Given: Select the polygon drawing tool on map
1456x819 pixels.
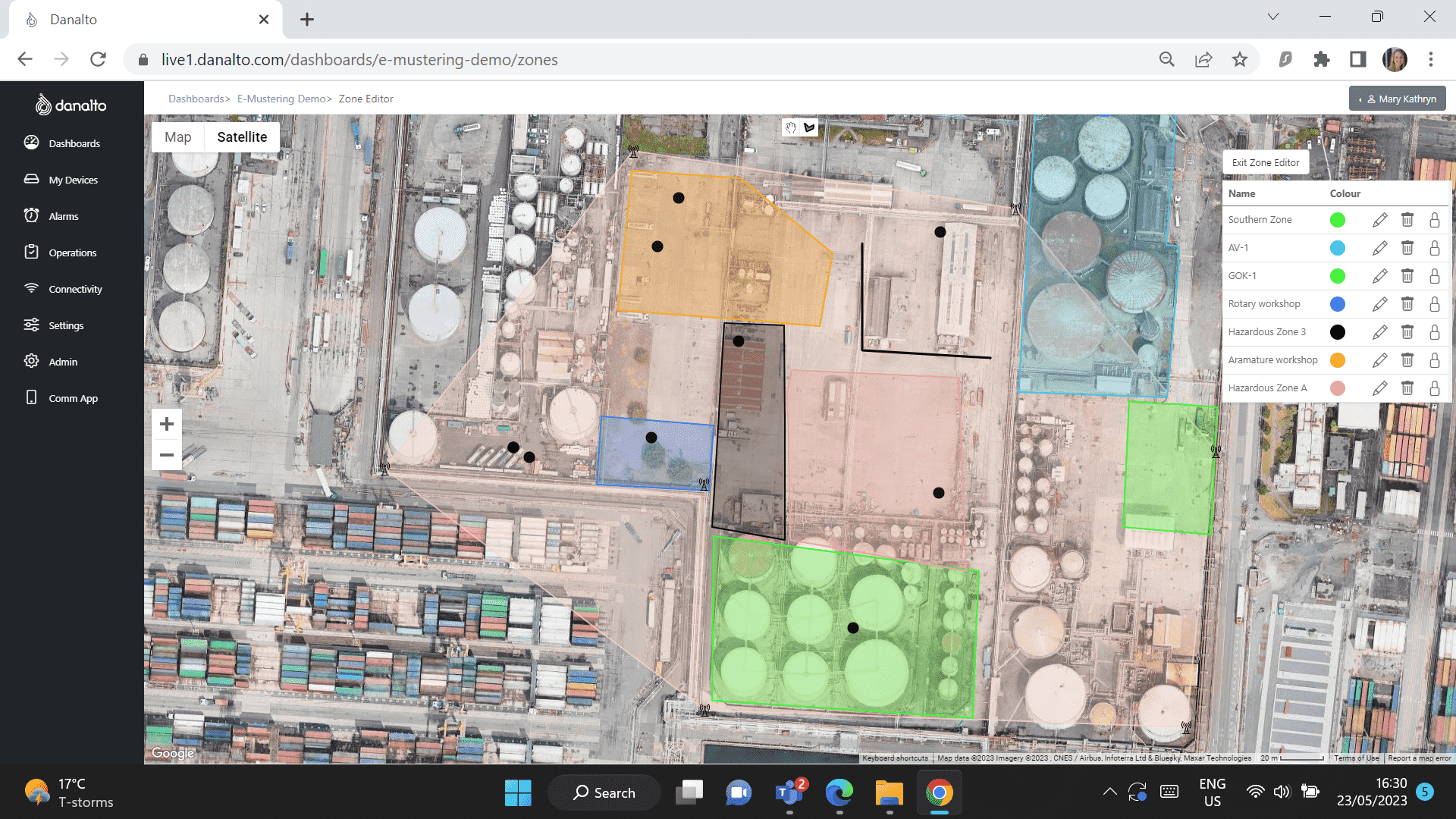Looking at the screenshot, I should [809, 127].
